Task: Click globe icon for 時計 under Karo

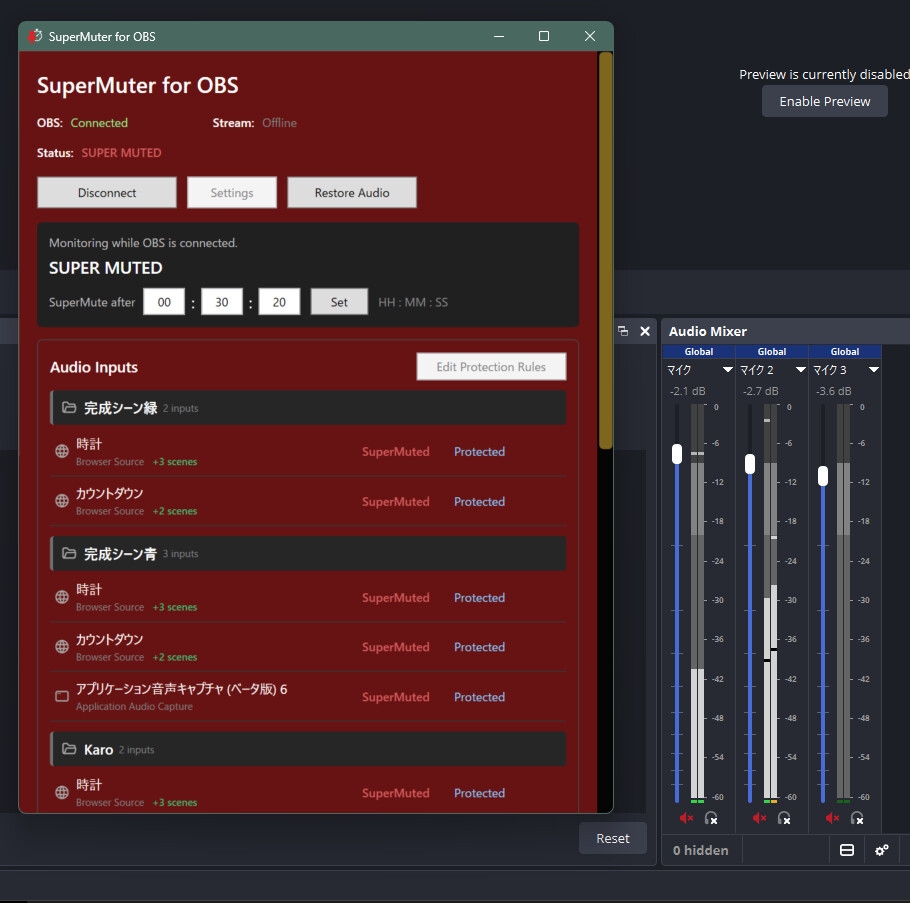Action: click(62, 792)
